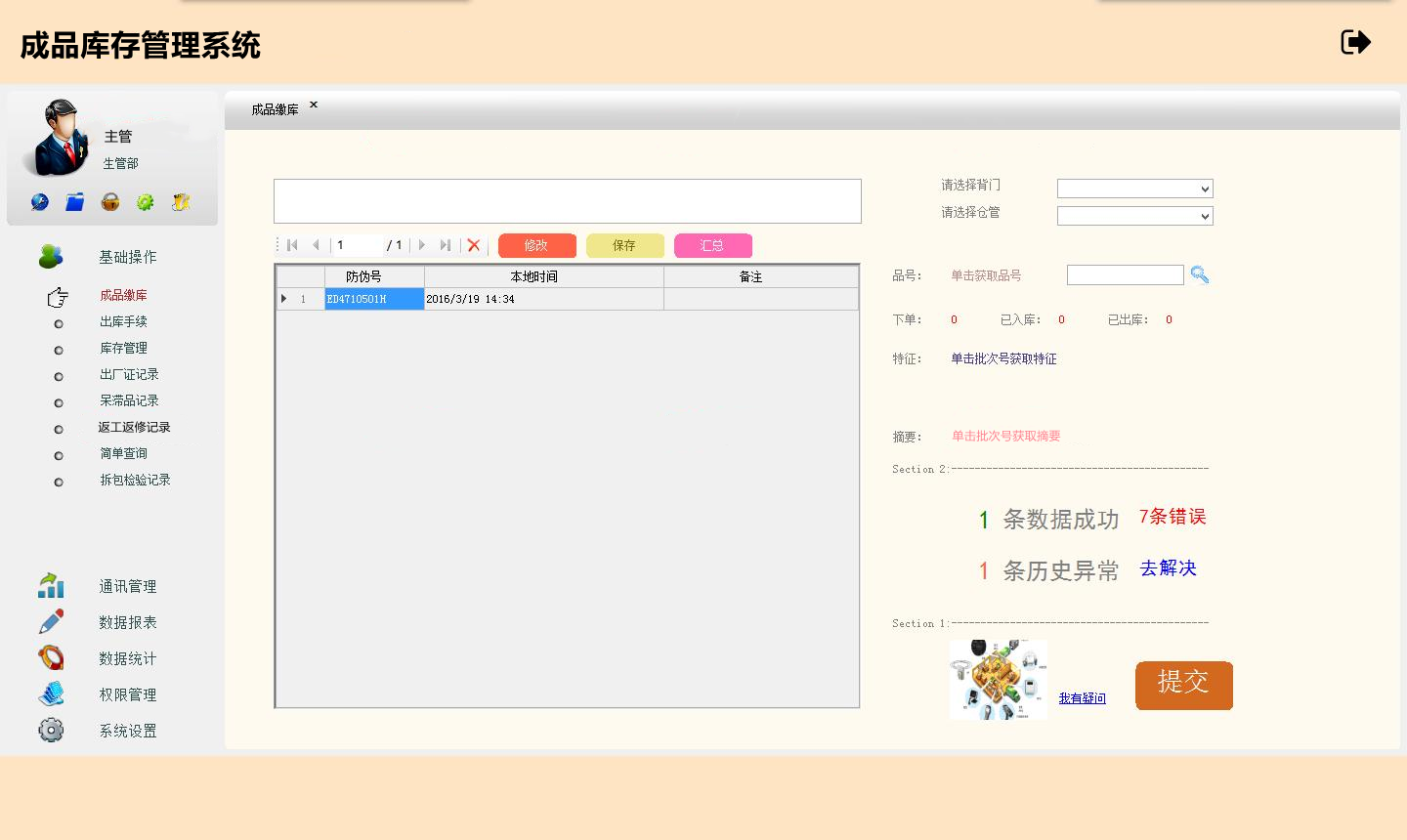Viewport: 1407px width, 840px height.
Task: Click the padlock icon in the profile panel
Action: (x=110, y=202)
